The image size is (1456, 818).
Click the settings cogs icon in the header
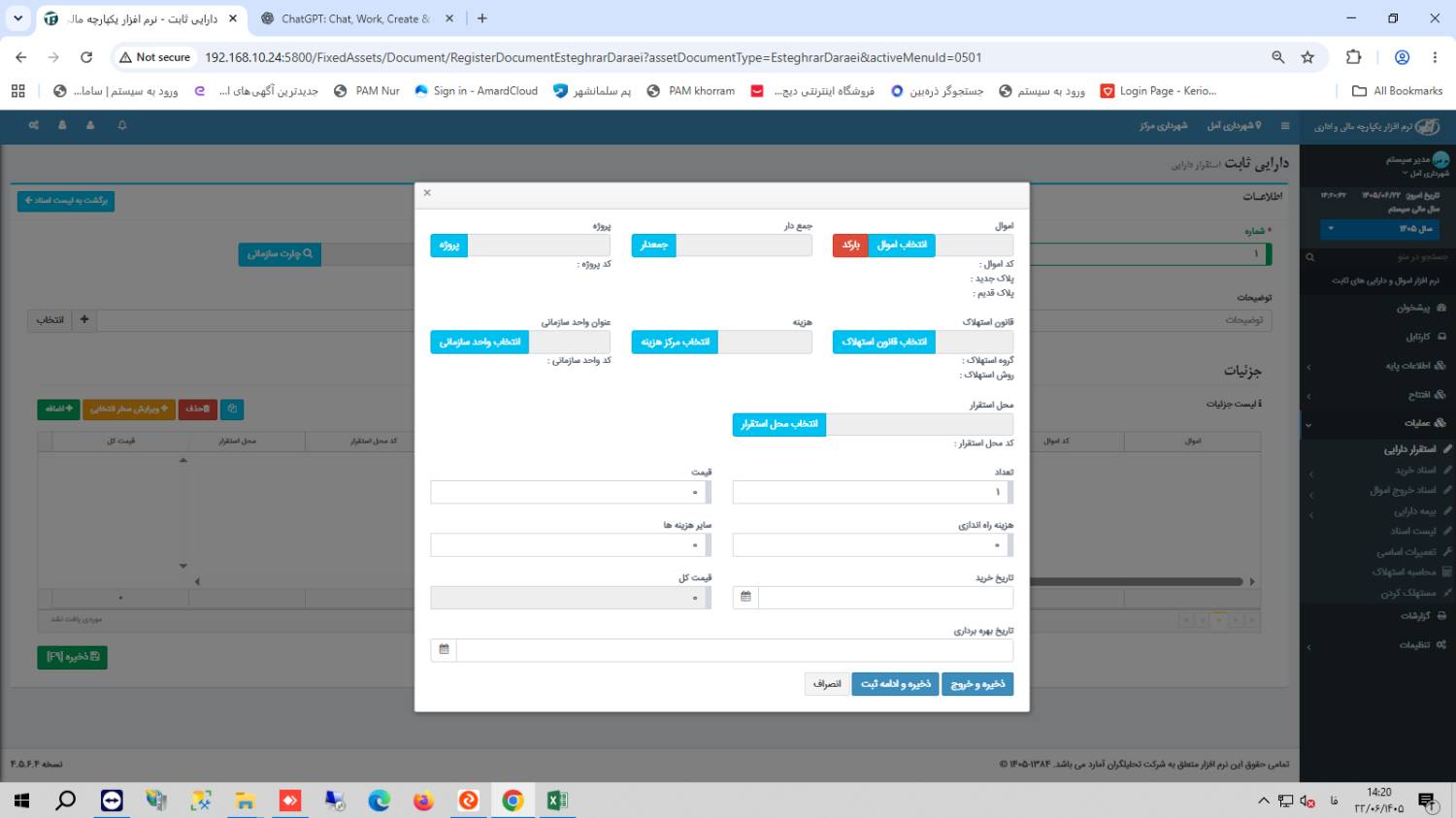click(34, 125)
